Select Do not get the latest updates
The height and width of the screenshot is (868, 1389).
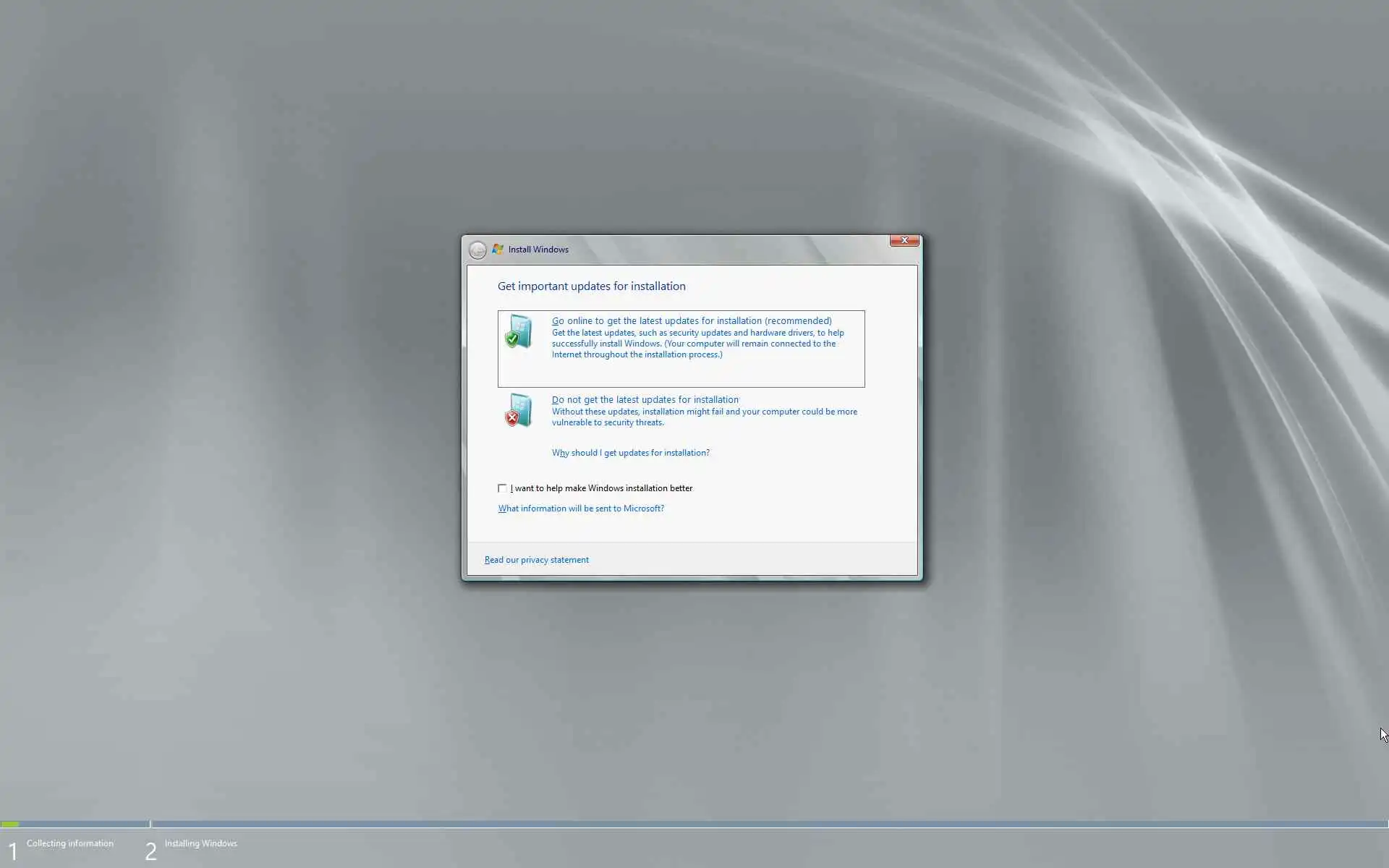[x=645, y=400]
